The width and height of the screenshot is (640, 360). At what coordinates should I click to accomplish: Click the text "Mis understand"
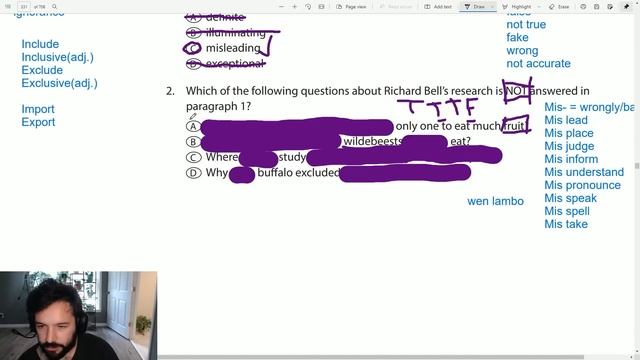tap(584, 172)
